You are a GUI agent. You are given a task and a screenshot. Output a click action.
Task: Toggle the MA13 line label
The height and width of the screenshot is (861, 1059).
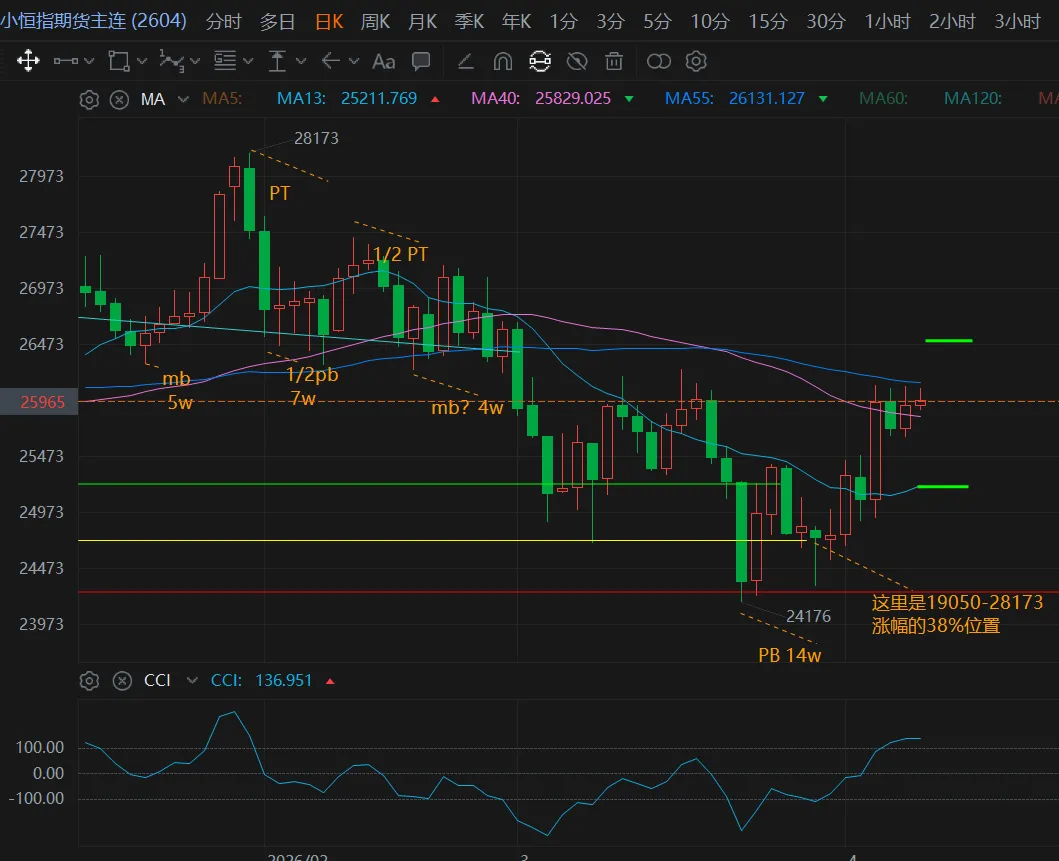click(x=301, y=99)
